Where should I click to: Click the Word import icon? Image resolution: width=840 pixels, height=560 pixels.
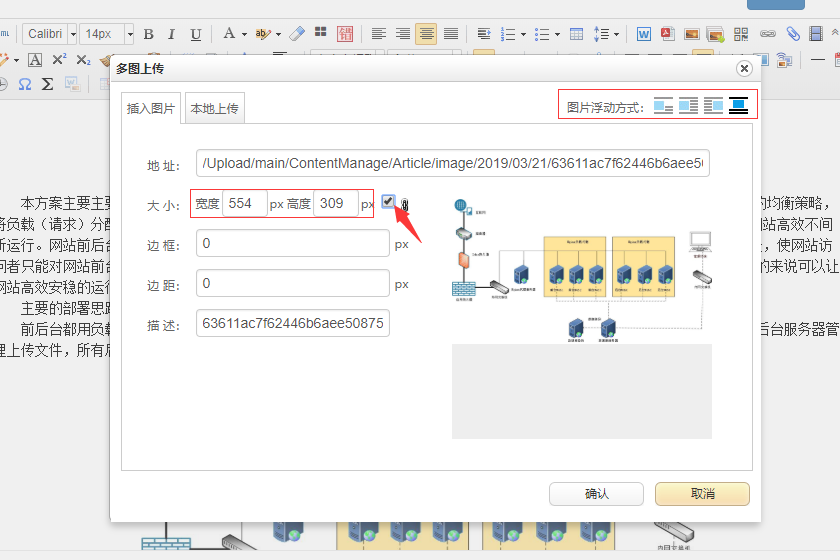(643, 34)
